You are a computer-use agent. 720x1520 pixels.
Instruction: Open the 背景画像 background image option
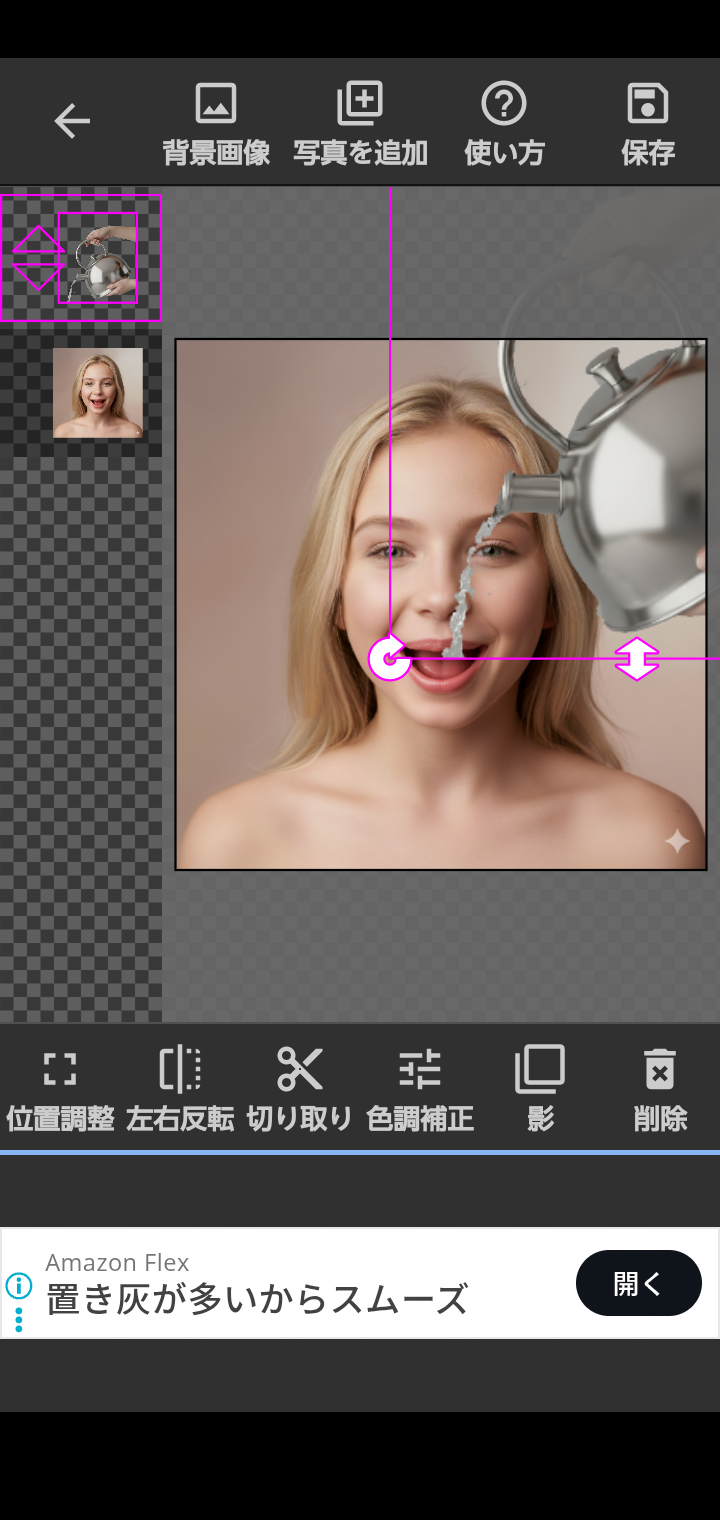pos(216,124)
